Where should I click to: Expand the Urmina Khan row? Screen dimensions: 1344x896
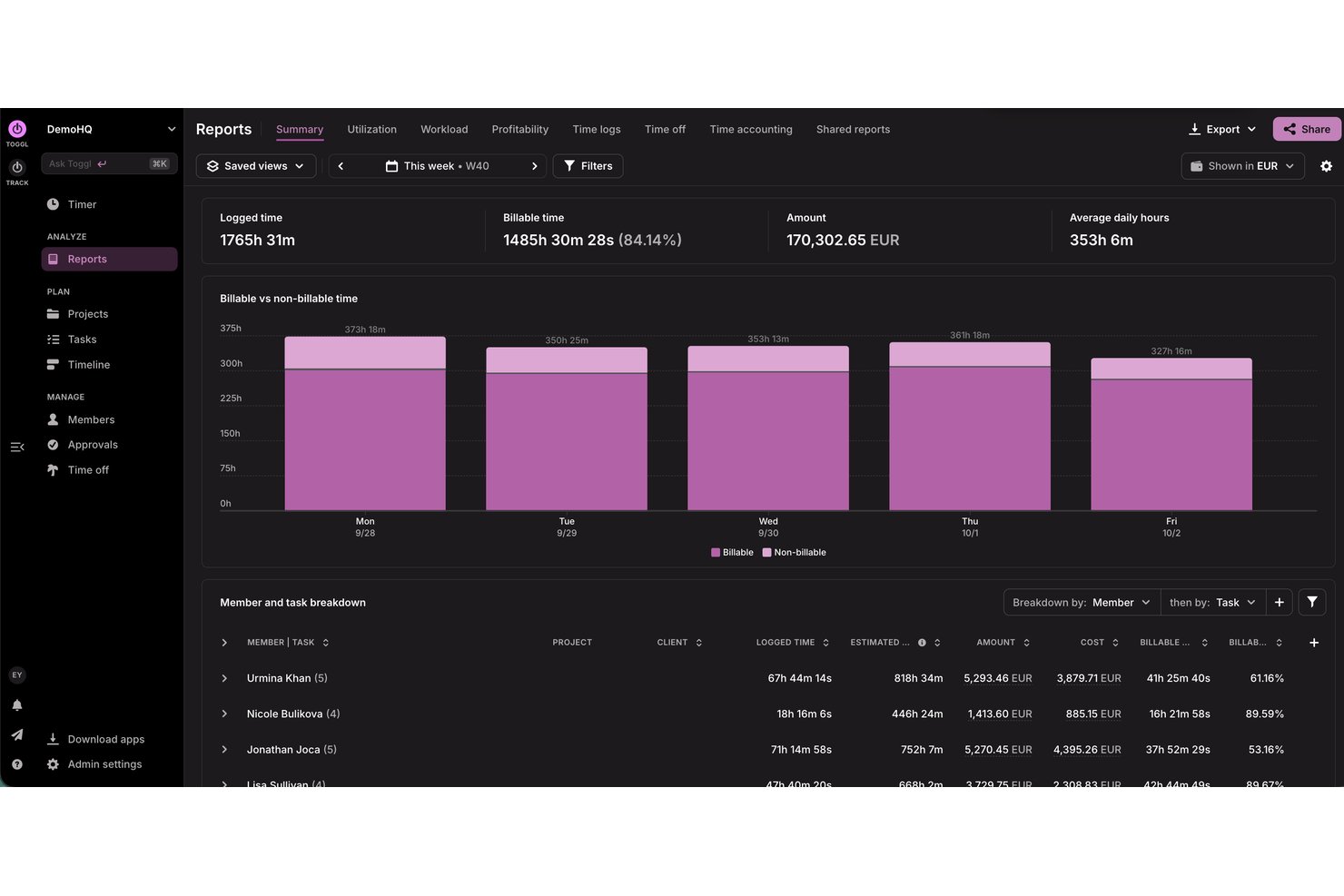pos(224,679)
